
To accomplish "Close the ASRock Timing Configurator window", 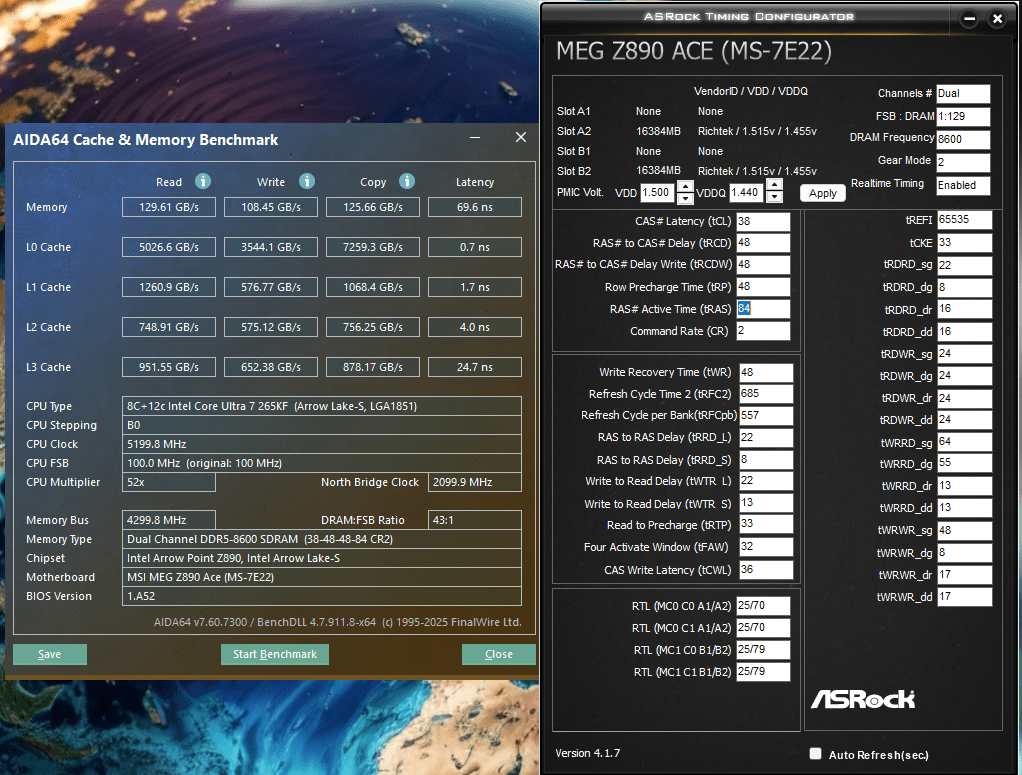I will (997, 19).
